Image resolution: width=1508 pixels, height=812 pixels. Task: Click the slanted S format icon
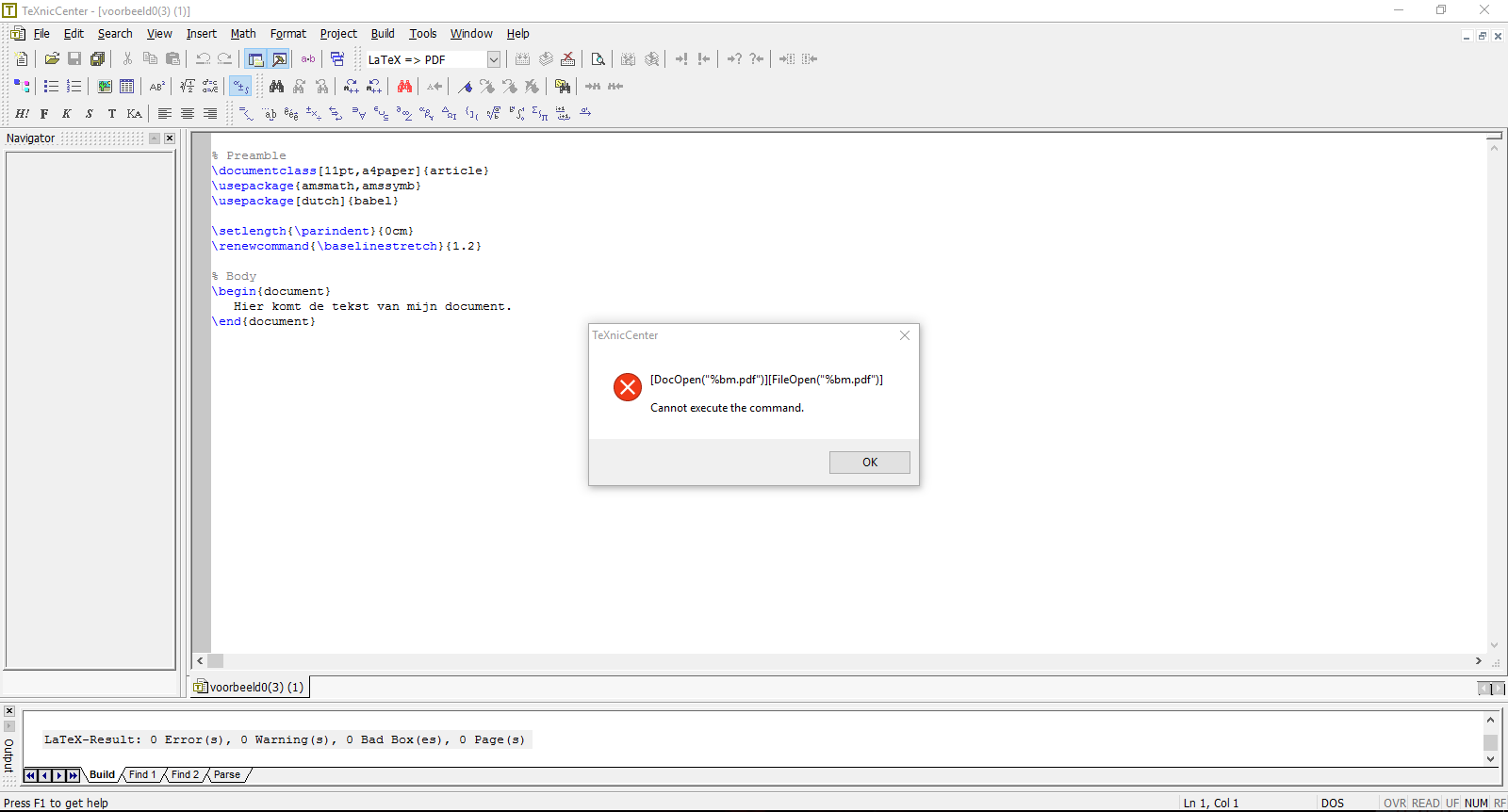tap(90, 113)
